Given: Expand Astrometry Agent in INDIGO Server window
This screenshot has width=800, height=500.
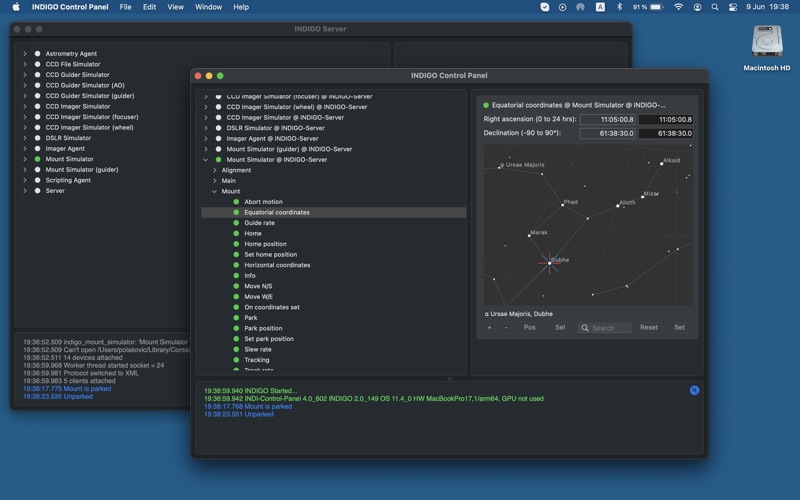Looking at the screenshot, I should [24, 54].
